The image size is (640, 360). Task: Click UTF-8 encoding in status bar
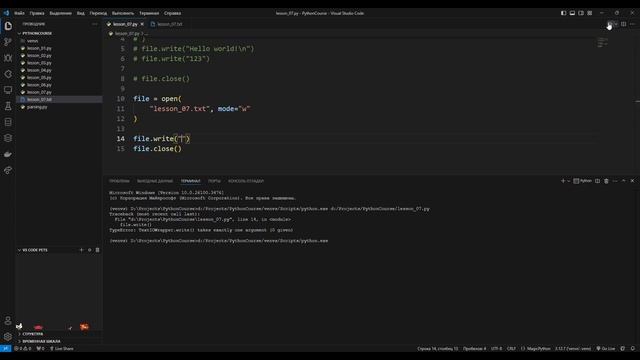click(x=496, y=349)
